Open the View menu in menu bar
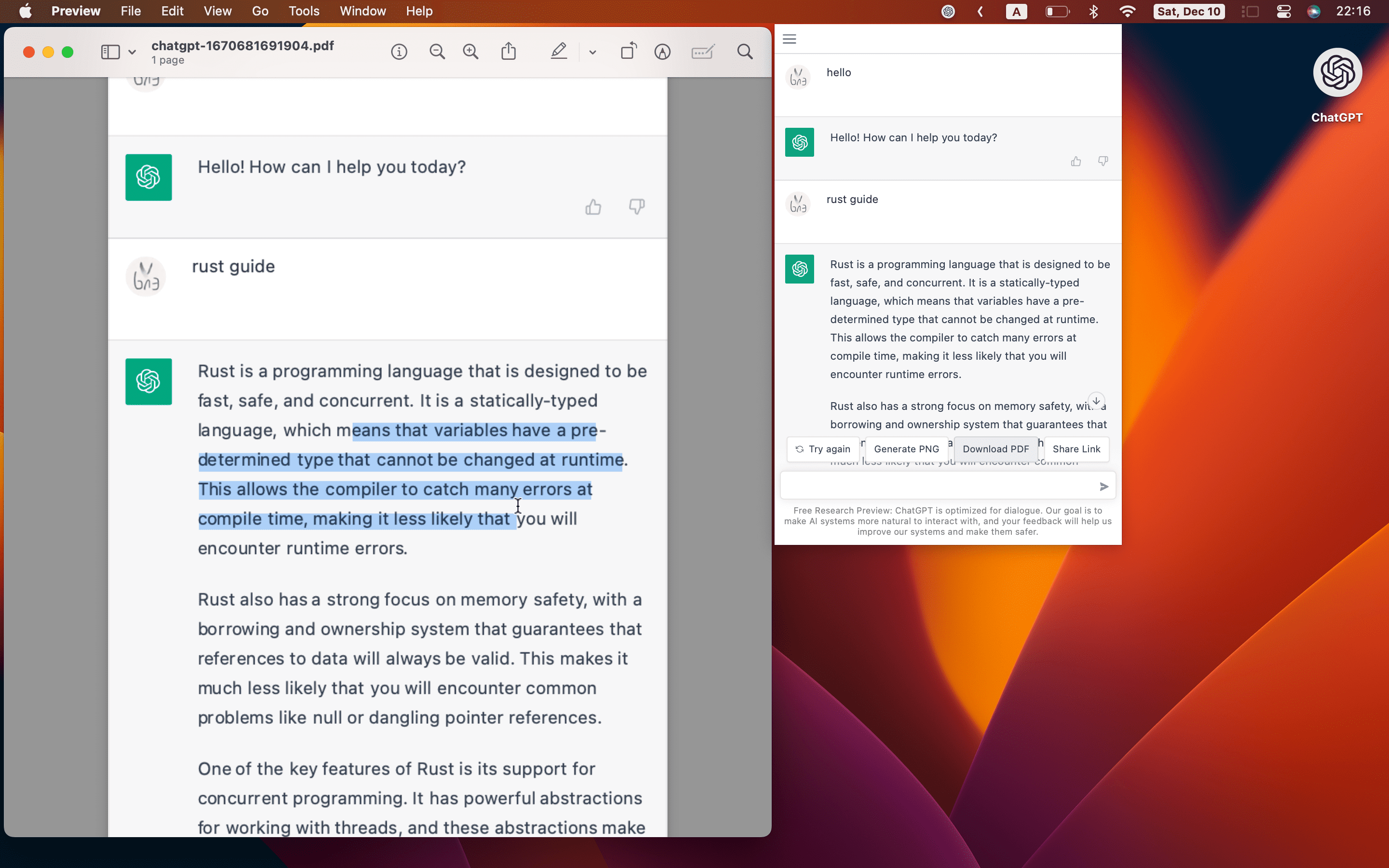This screenshot has height=868, width=1389. 218,11
